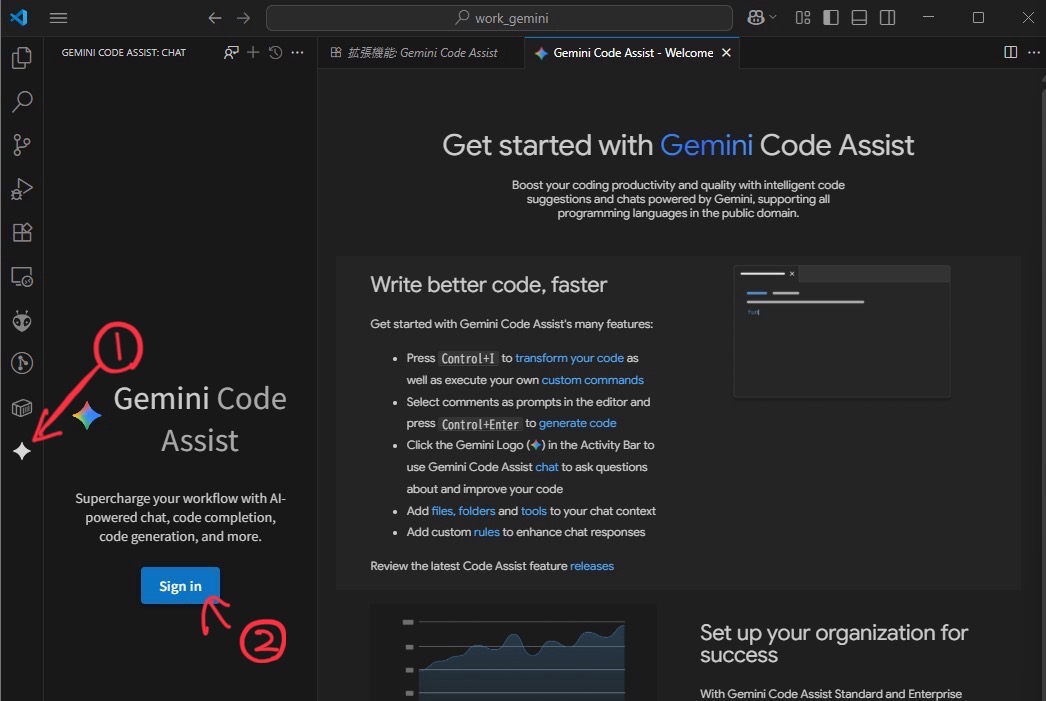Open the Extensions view
The height and width of the screenshot is (701, 1046).
(22, 232)
